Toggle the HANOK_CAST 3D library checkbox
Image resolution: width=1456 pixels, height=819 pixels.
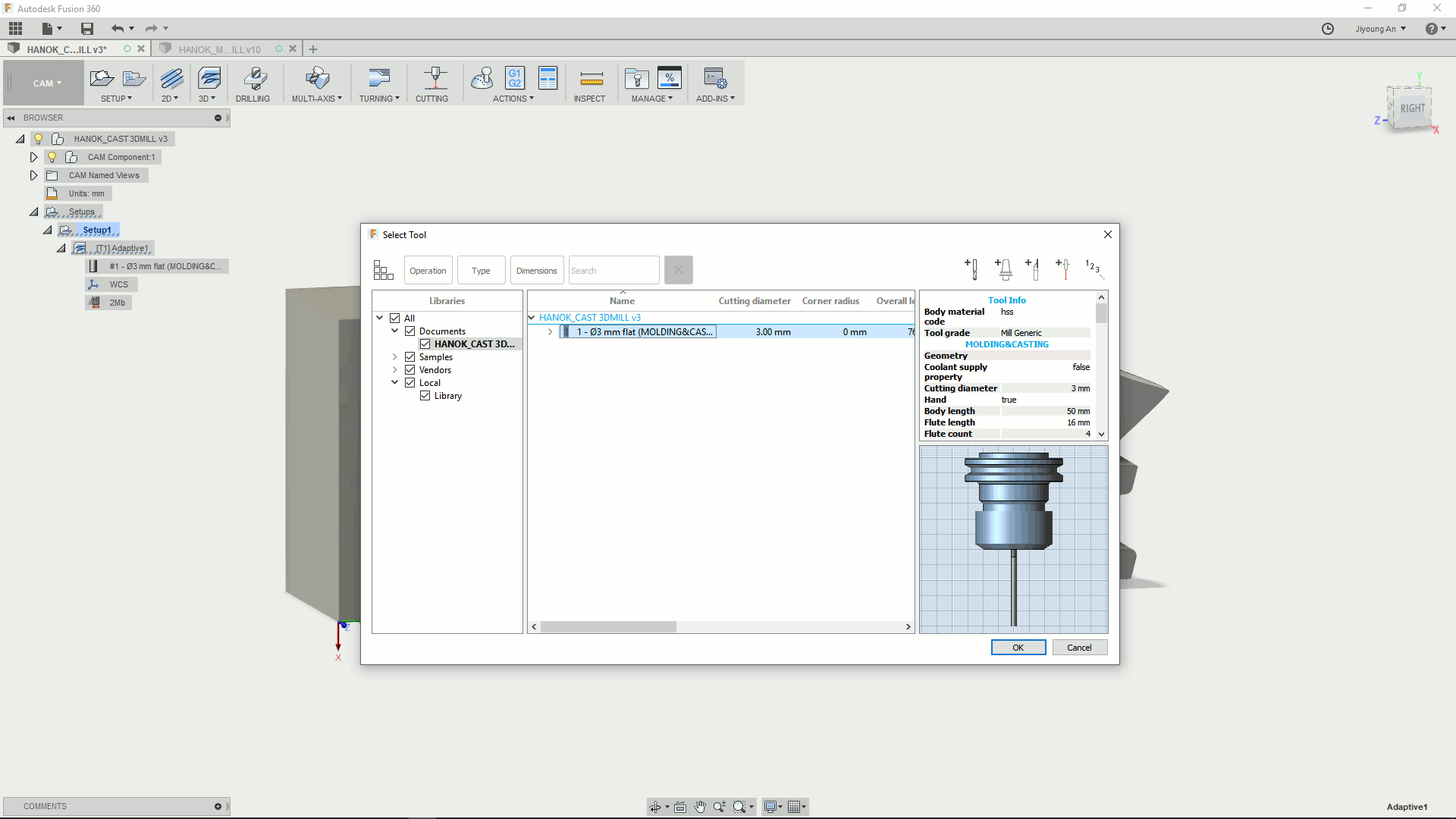pos(425,344)
